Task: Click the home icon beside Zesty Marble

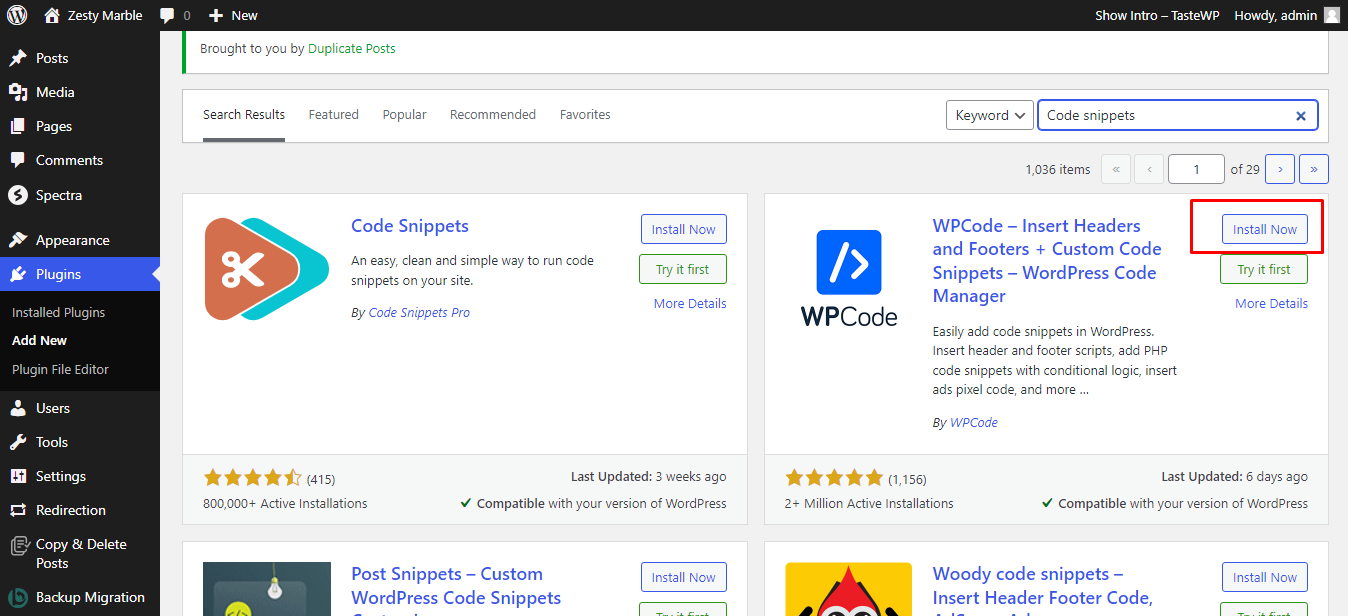Action: [52, 15]
